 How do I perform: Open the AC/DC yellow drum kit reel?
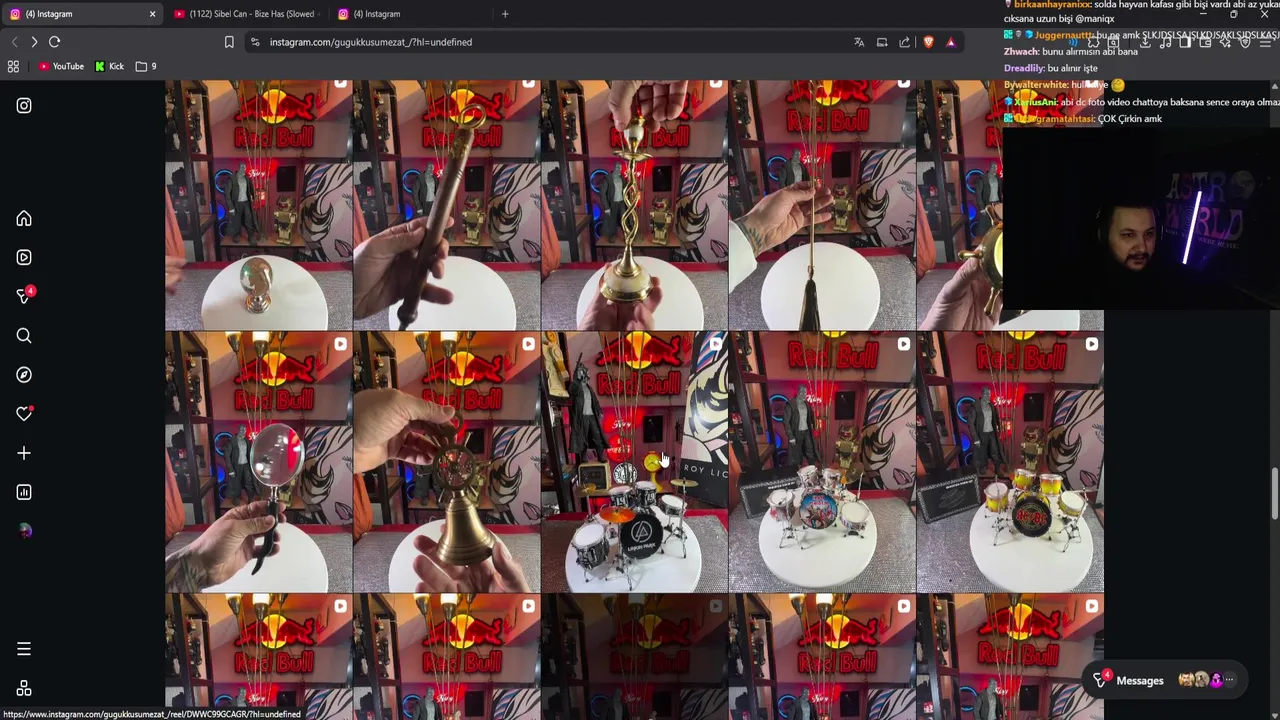click(x=1010, y=462)
